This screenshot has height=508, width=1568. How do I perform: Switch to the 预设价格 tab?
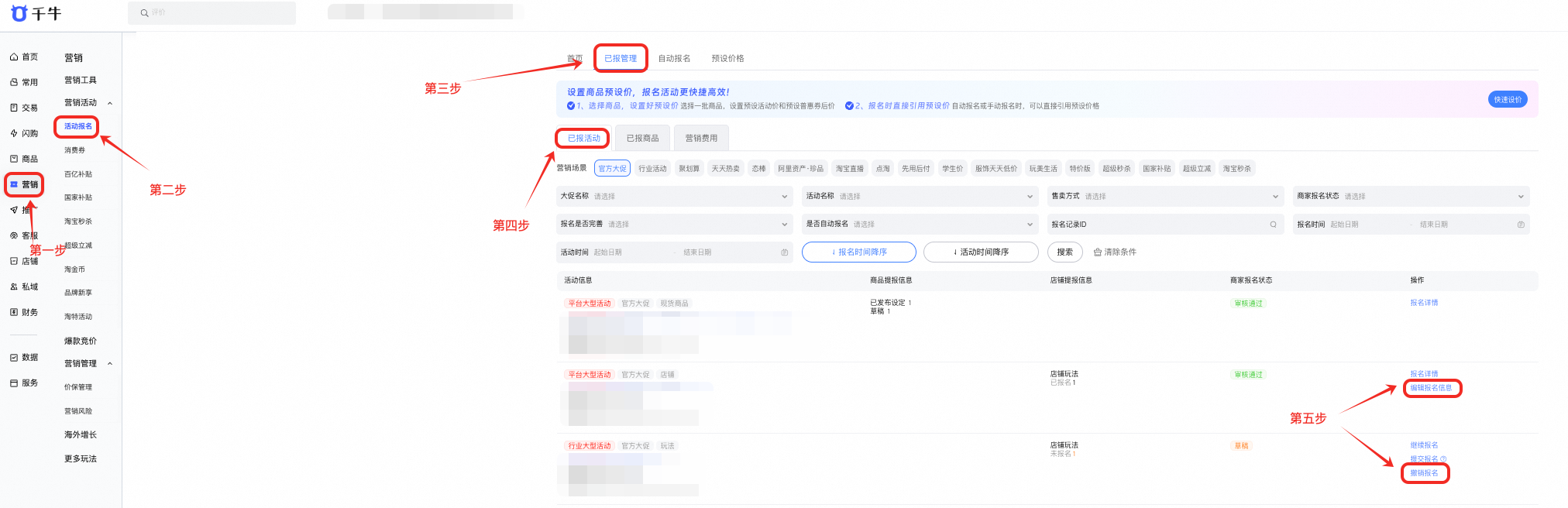727,59
